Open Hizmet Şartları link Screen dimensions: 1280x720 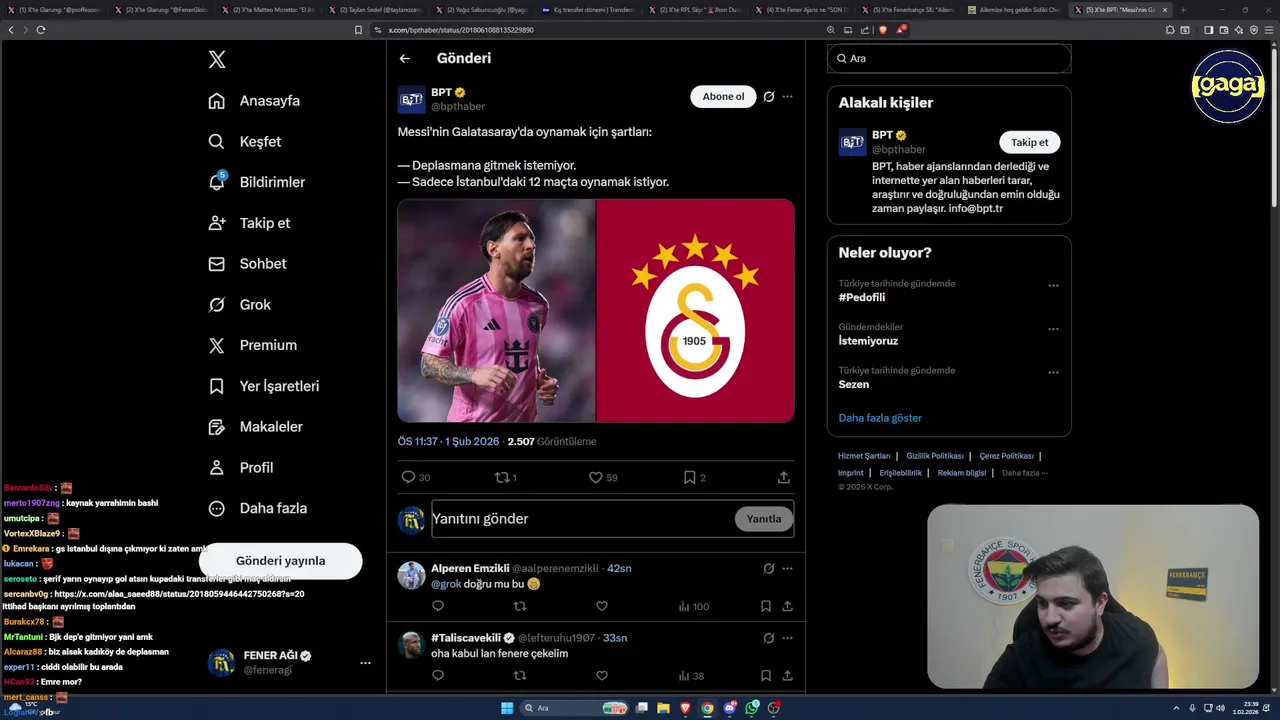[864, 456]
